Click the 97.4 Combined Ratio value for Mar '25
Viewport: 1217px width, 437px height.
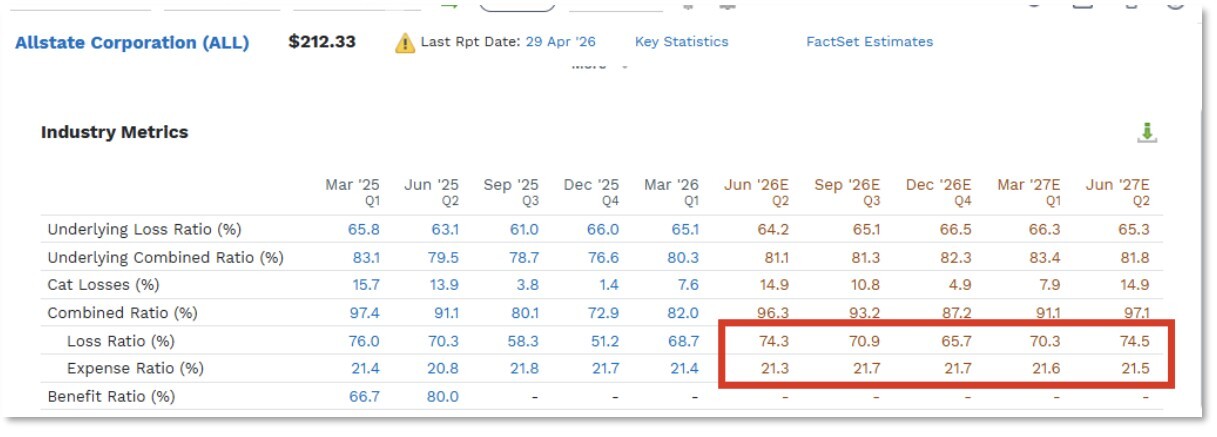[x=365, y=313]
